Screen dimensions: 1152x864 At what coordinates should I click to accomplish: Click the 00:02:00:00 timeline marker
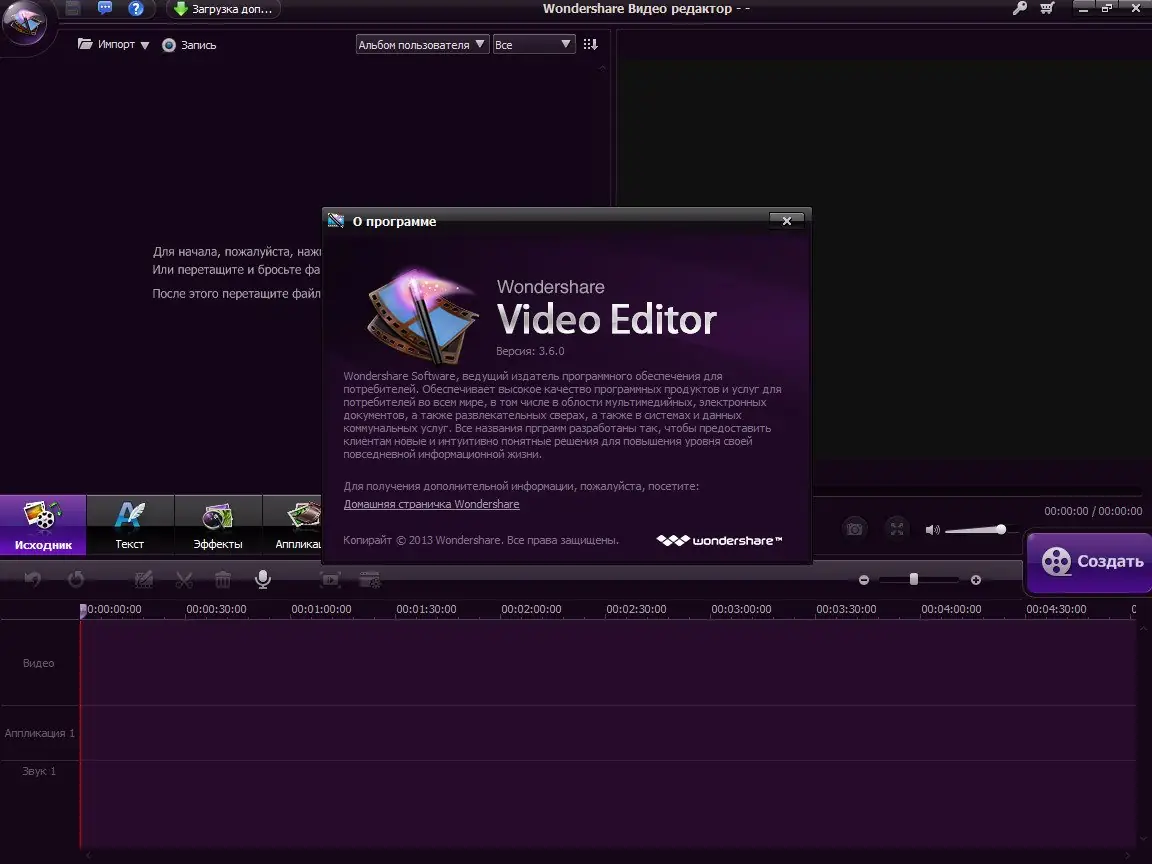[531, 609]
